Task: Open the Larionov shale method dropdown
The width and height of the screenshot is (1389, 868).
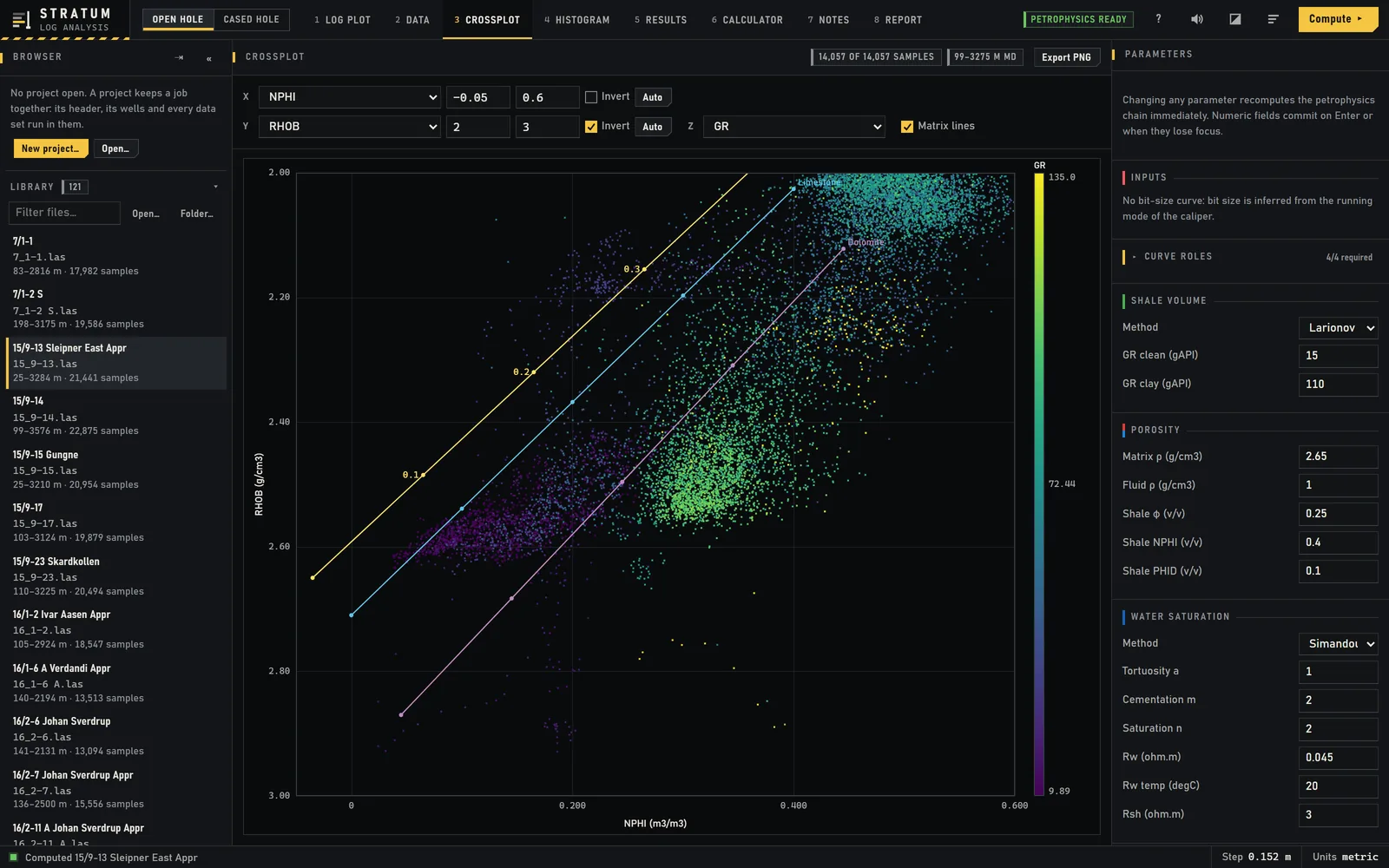Action: tap(1338, 328)
